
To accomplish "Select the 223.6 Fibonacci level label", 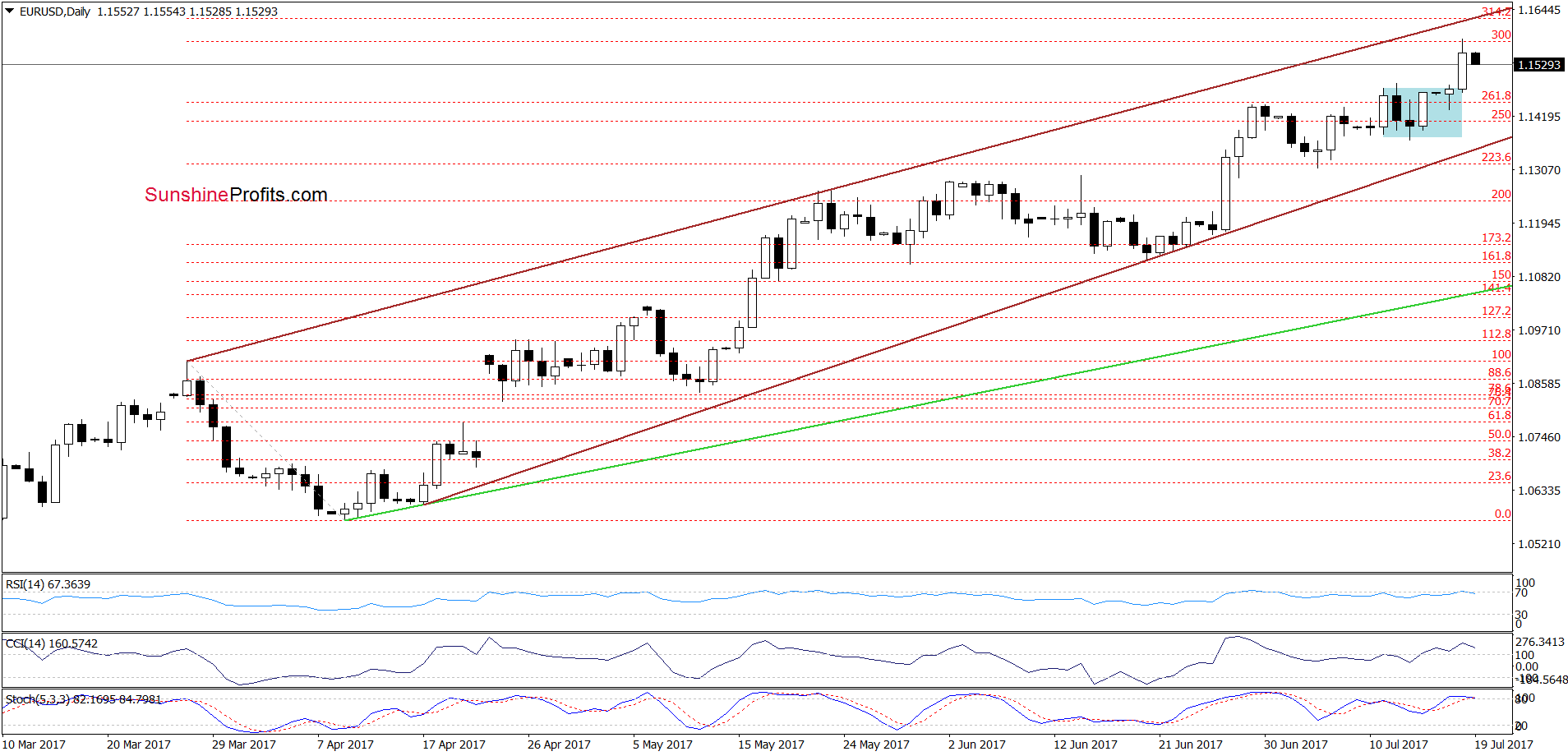I will point(1496,157).
